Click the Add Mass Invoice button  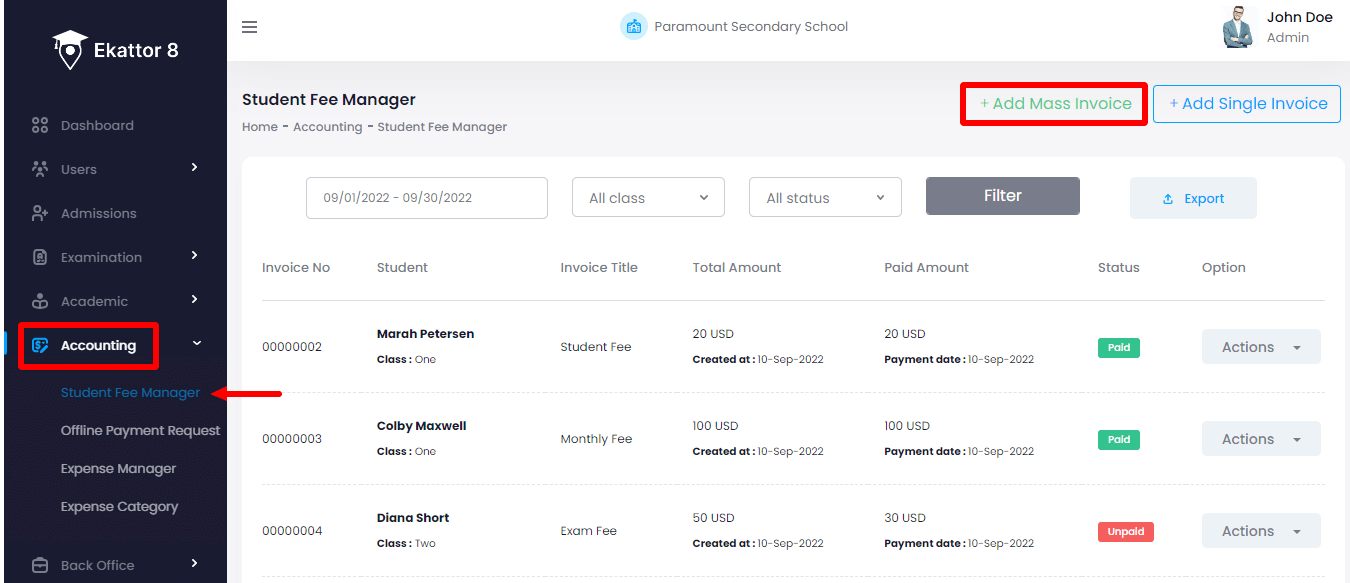point(1053,103)
